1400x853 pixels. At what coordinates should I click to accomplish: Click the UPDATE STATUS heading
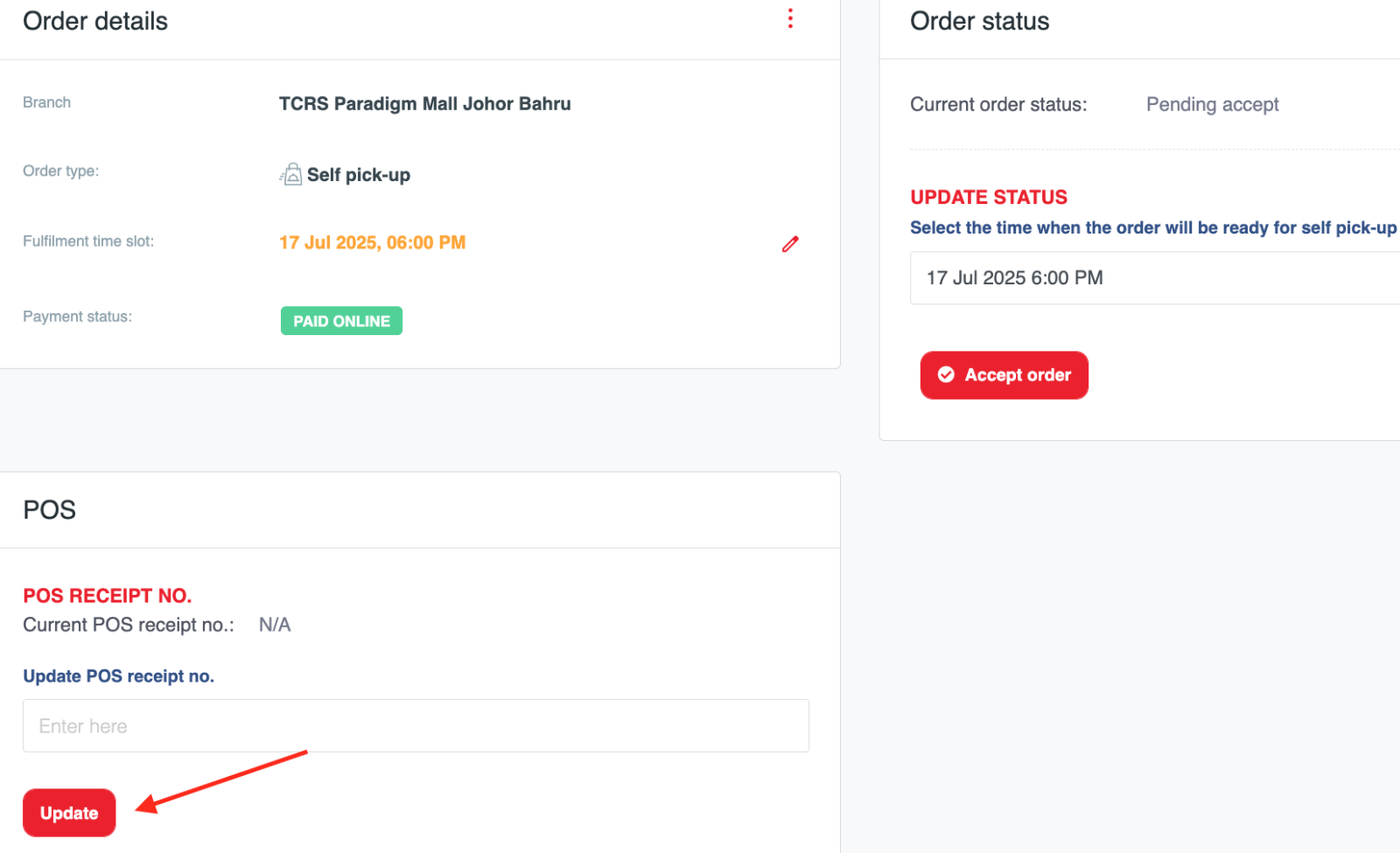pos(988,197)
